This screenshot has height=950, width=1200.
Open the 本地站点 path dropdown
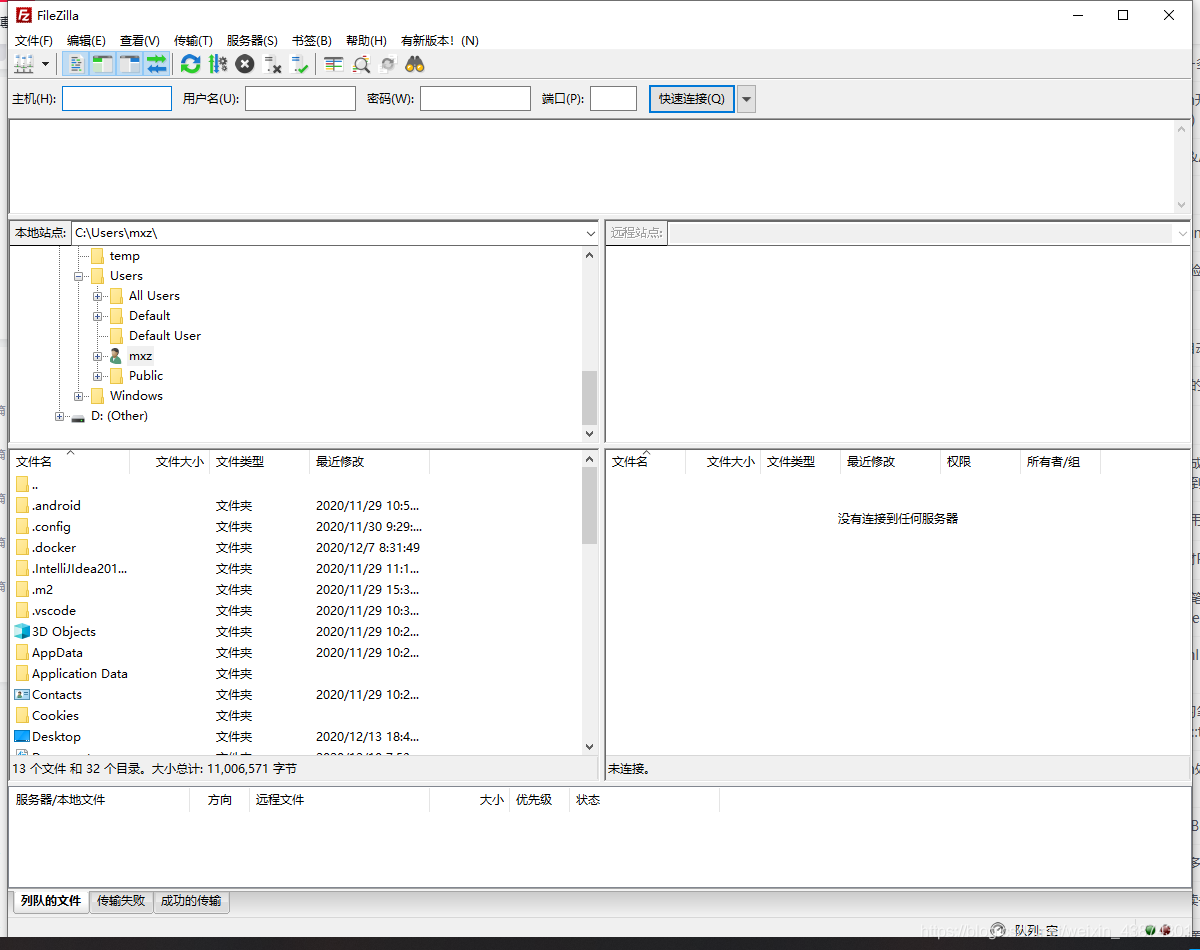tap(590, 233)
